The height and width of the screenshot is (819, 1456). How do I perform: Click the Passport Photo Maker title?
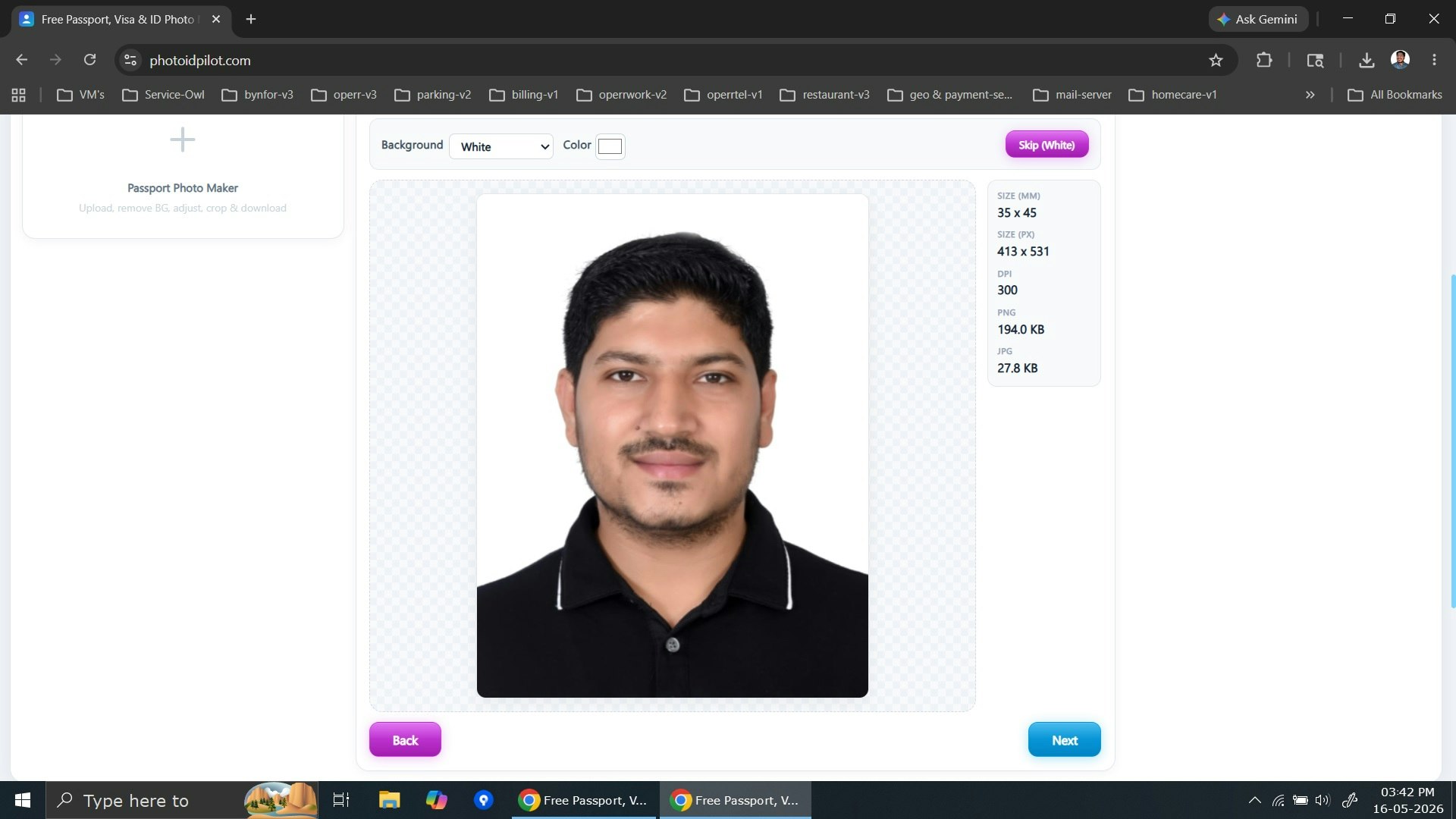pos(182,188)
